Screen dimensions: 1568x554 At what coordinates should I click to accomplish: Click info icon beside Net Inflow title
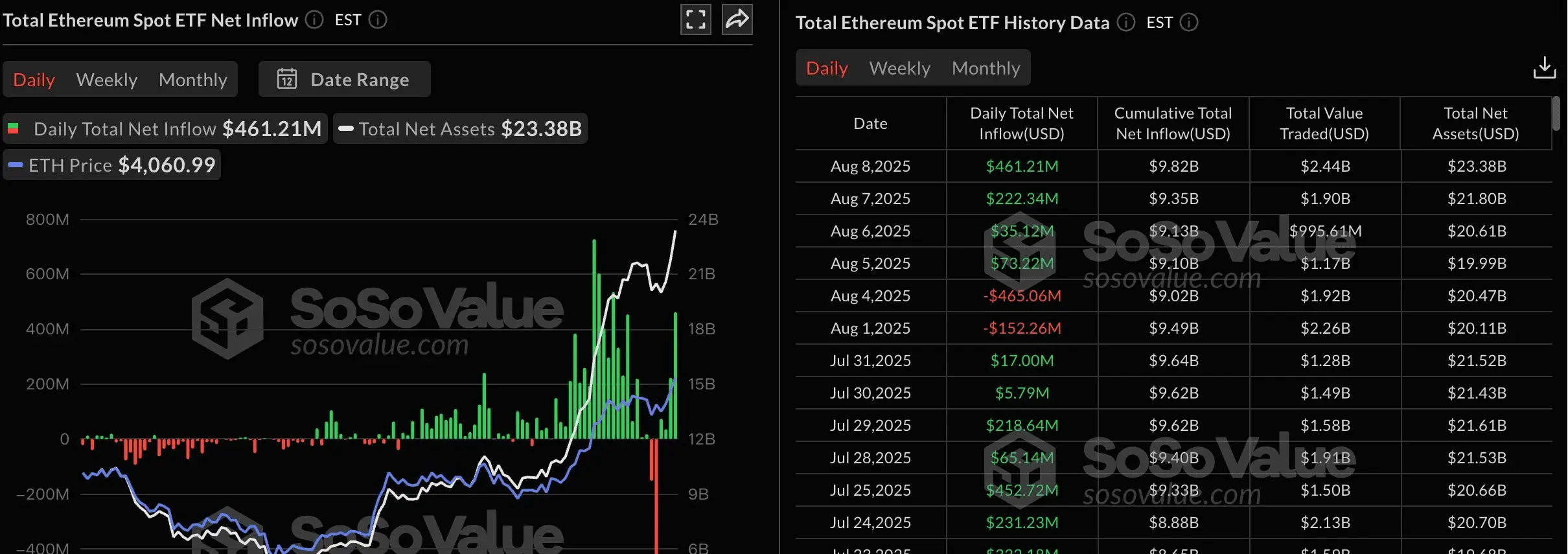[x=314, y=20]
